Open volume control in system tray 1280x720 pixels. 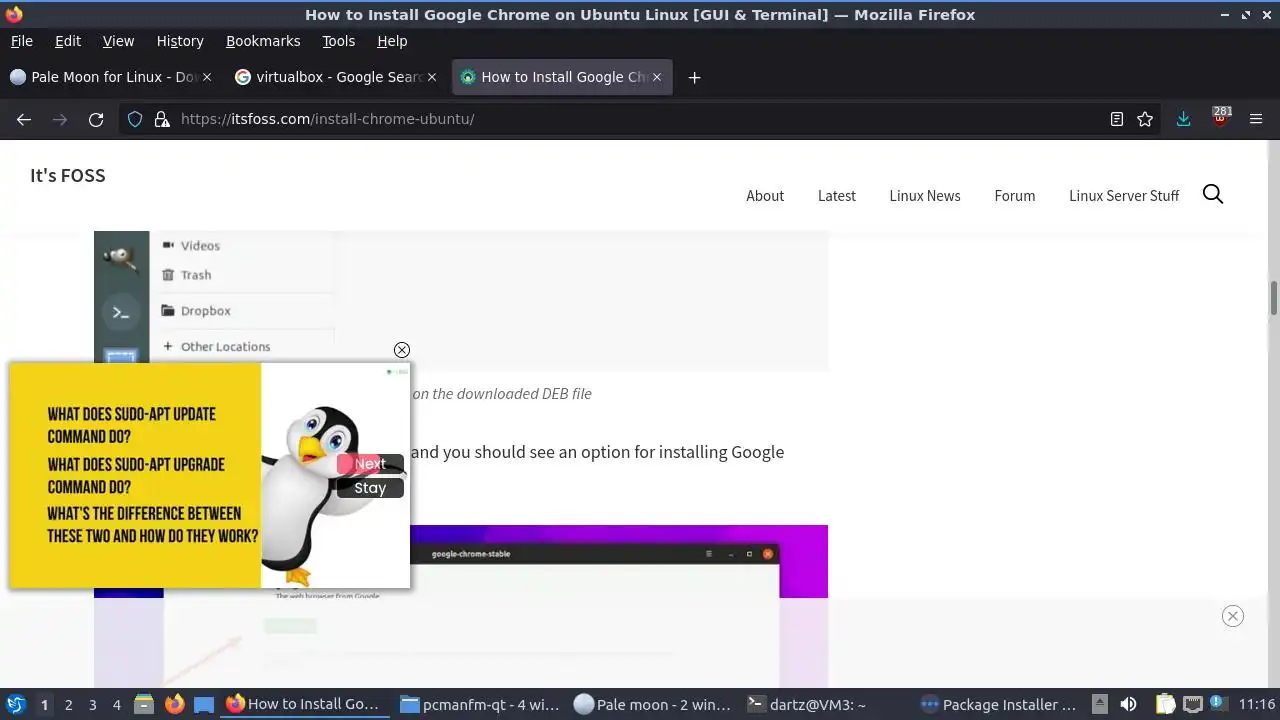(1128, 705)
